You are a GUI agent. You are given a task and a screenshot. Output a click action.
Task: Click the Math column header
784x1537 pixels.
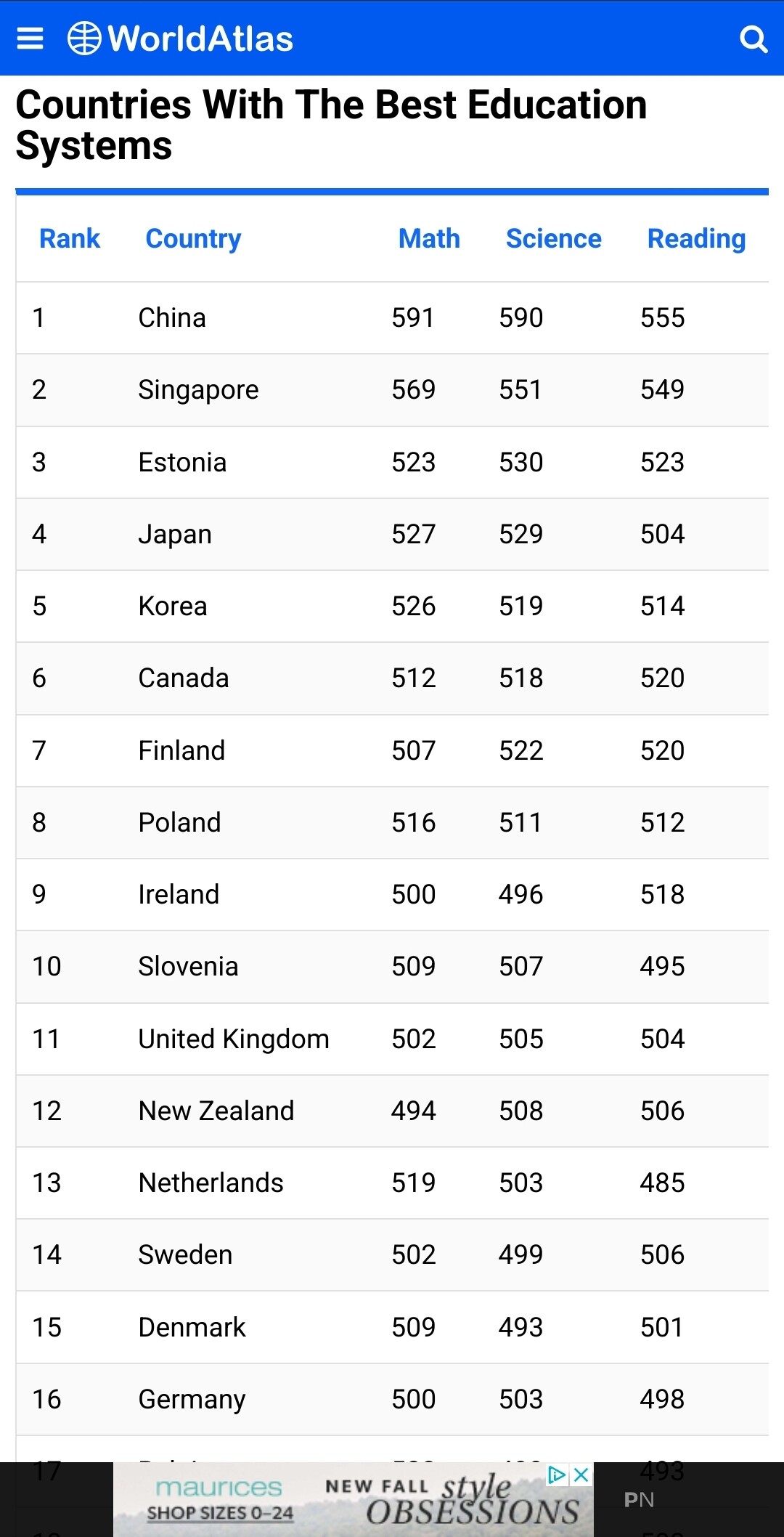[429, 239]
